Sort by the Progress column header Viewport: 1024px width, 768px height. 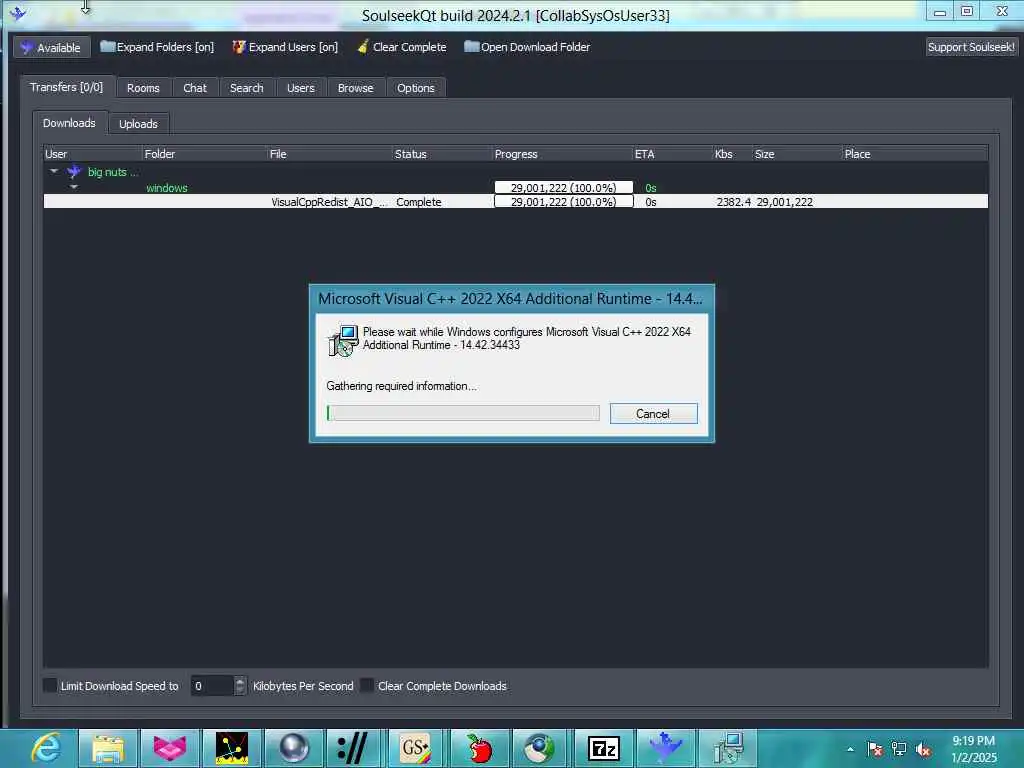[x=562, y=154]
